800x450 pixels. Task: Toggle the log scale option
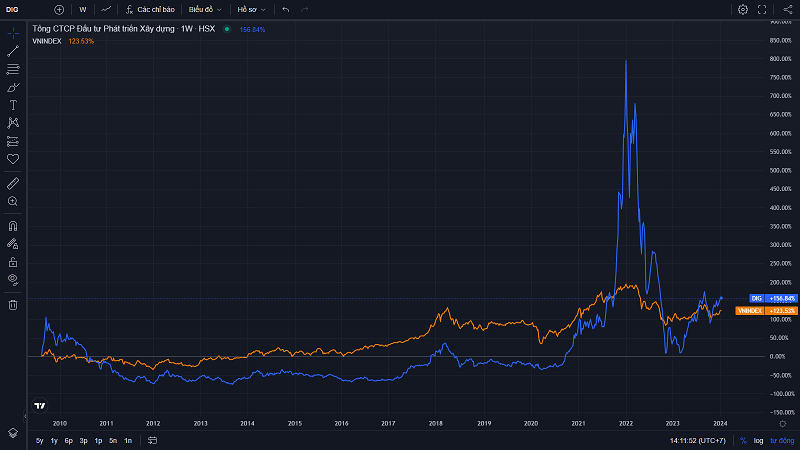tap(758, 440)
